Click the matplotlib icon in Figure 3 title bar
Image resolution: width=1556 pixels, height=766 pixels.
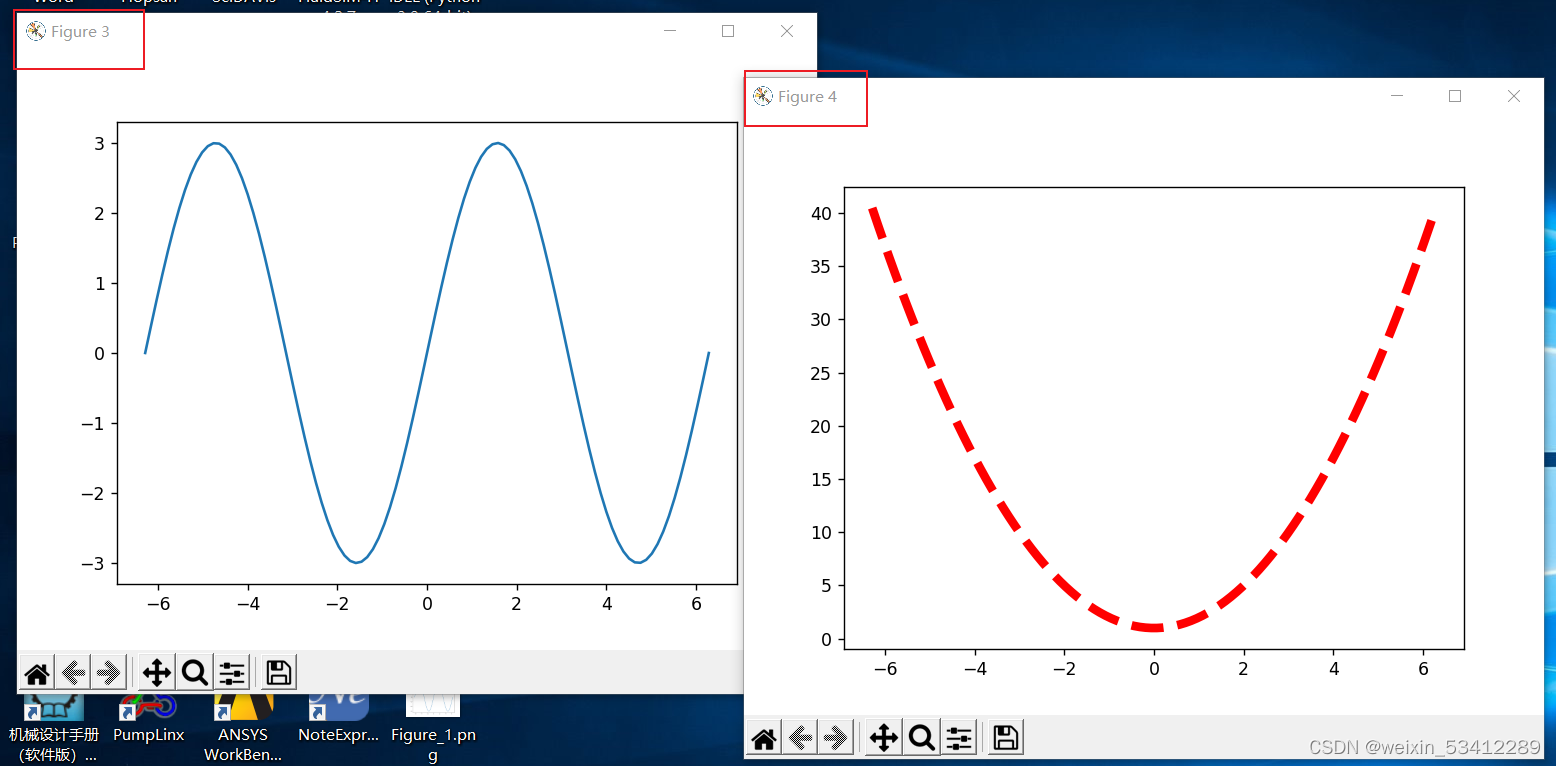point(36,31)
